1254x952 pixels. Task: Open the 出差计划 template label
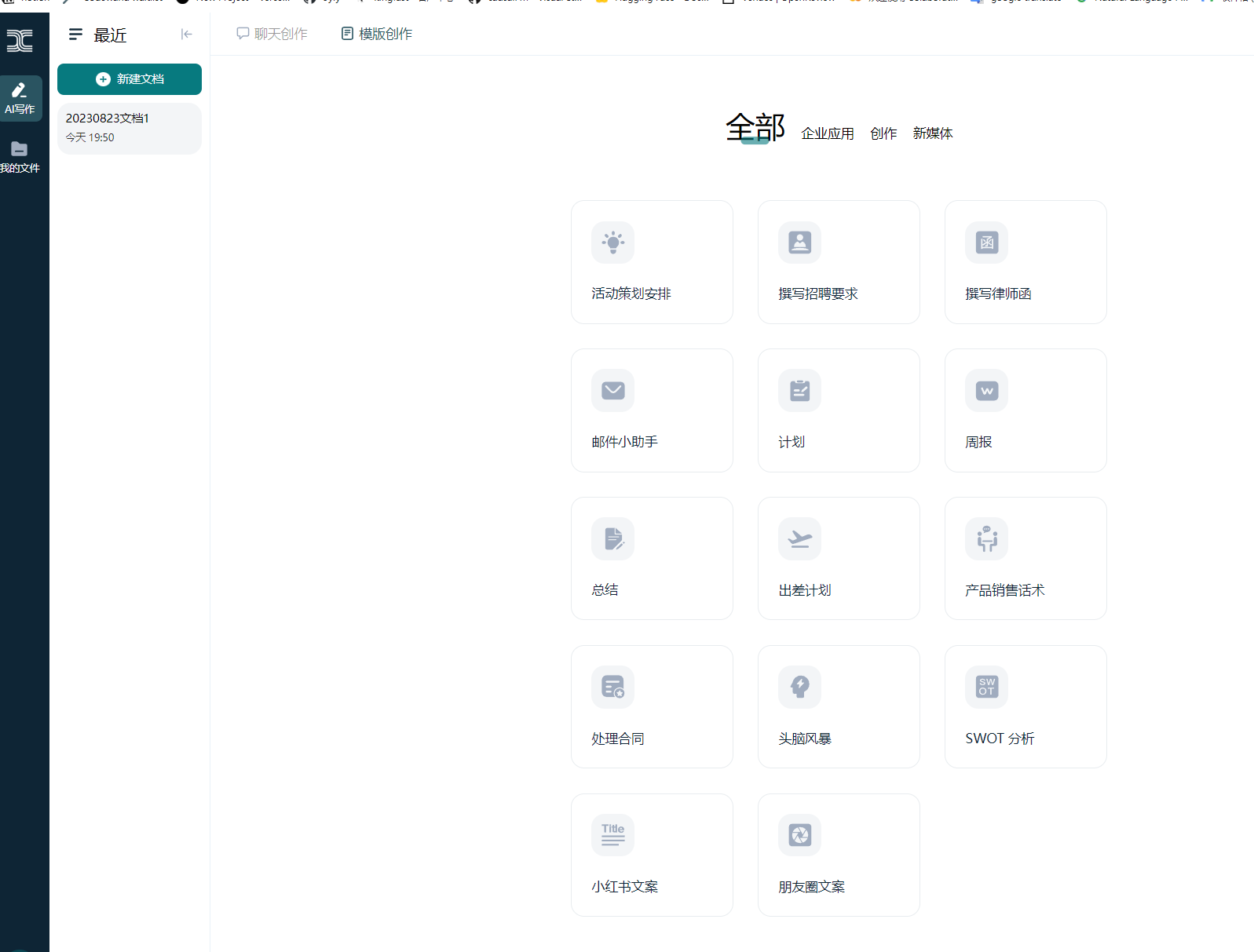tap(805, 590)
